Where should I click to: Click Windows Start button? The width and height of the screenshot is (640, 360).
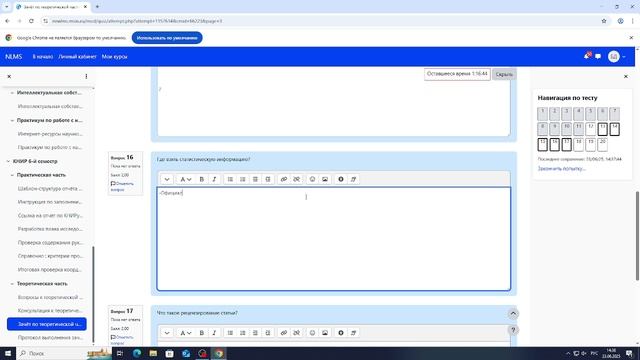(x=8, y=353)
